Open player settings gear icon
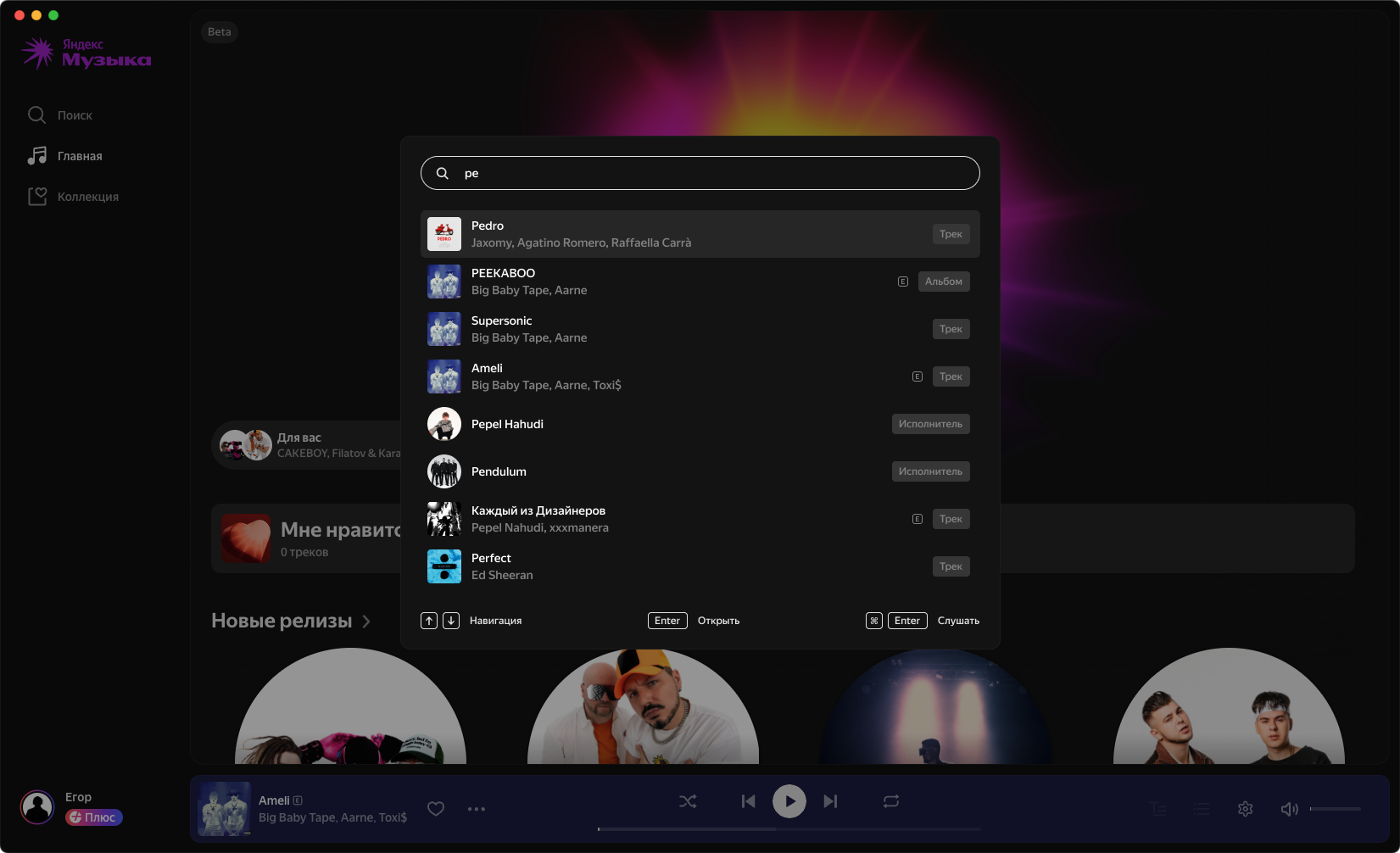The width and height of the screenshot is (1400, 853). [x=1245, y=809]
